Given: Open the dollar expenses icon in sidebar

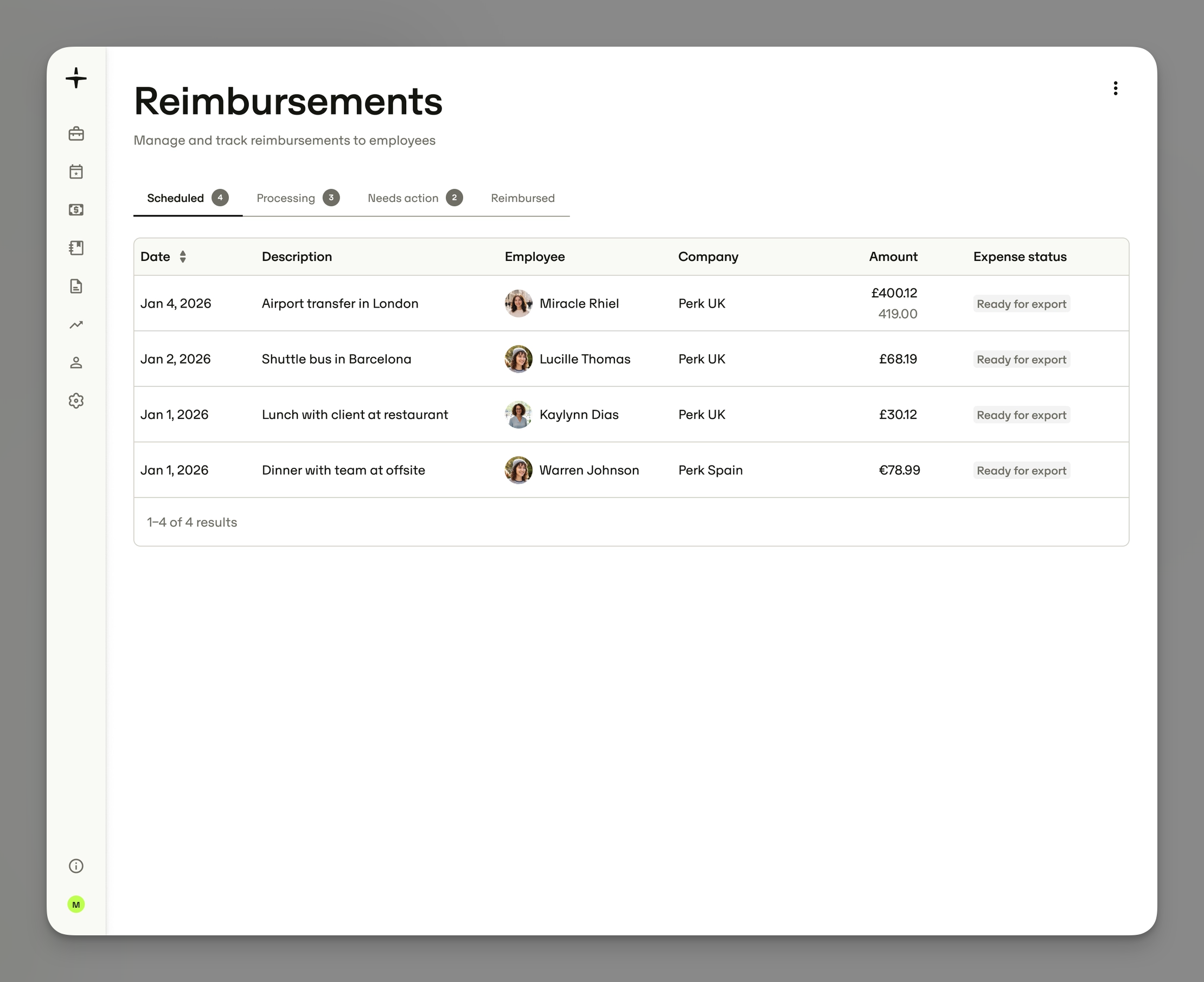Looking at the screenshot, I should tap(76, 210).
